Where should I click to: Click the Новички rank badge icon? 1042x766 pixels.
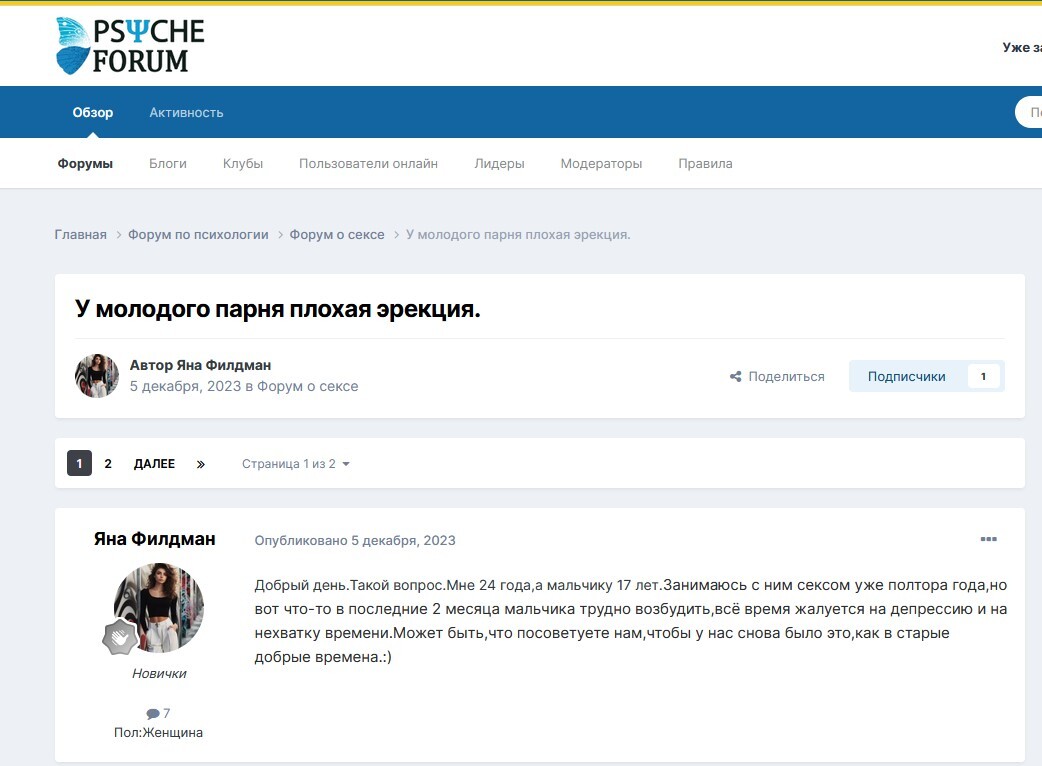[x=120, y=637]
